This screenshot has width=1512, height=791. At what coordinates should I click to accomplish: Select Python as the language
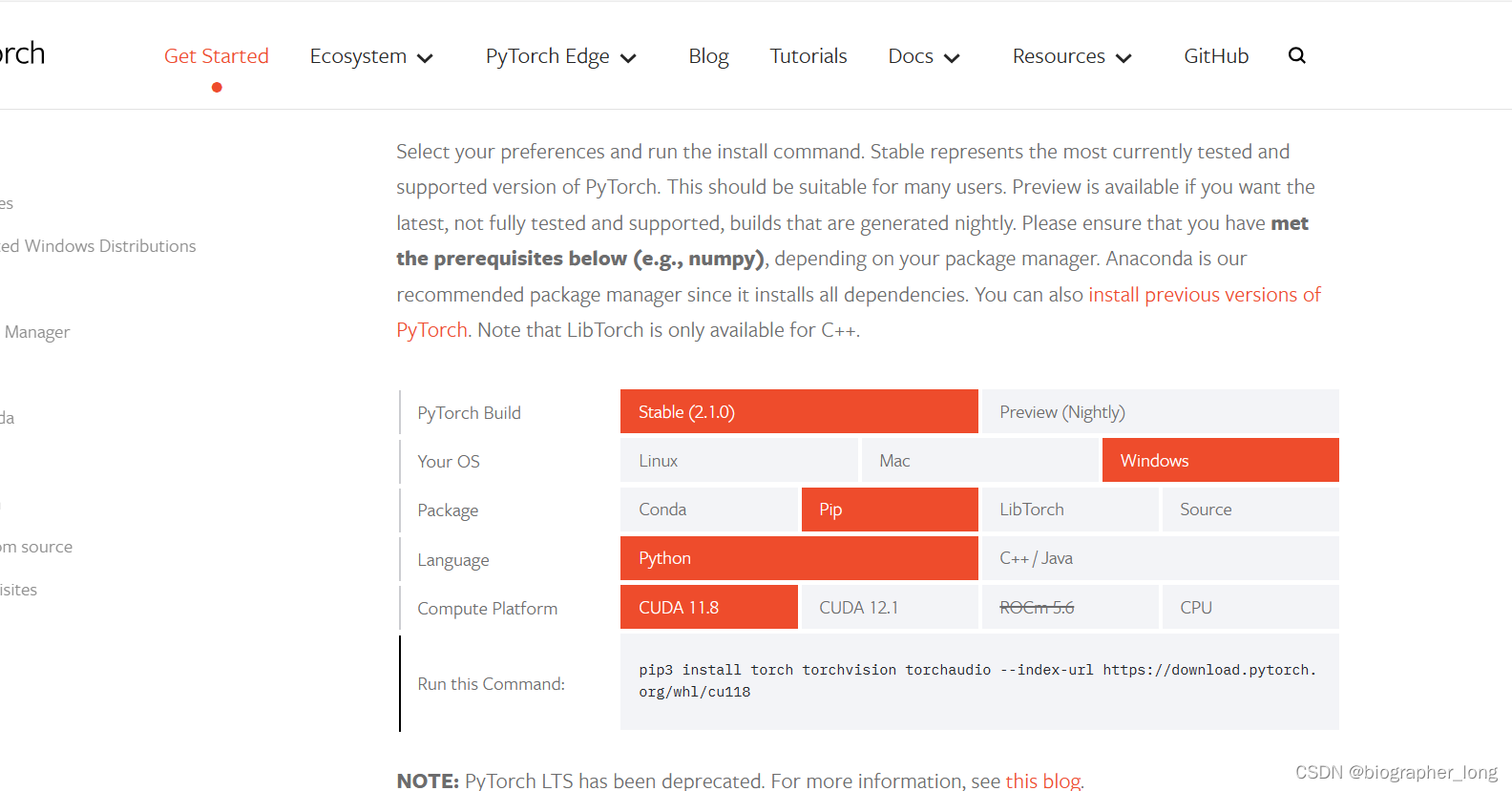pyautogui.click(x=799, y=558)
